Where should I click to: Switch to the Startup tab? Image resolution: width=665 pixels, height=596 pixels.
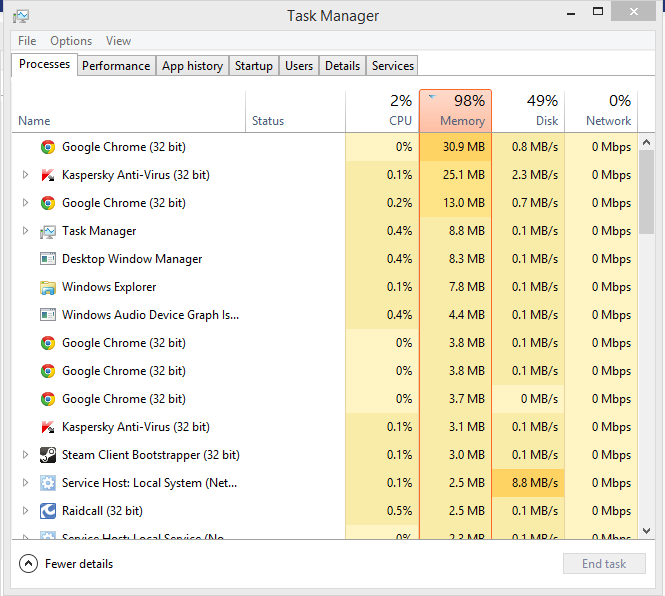[254, 66]
